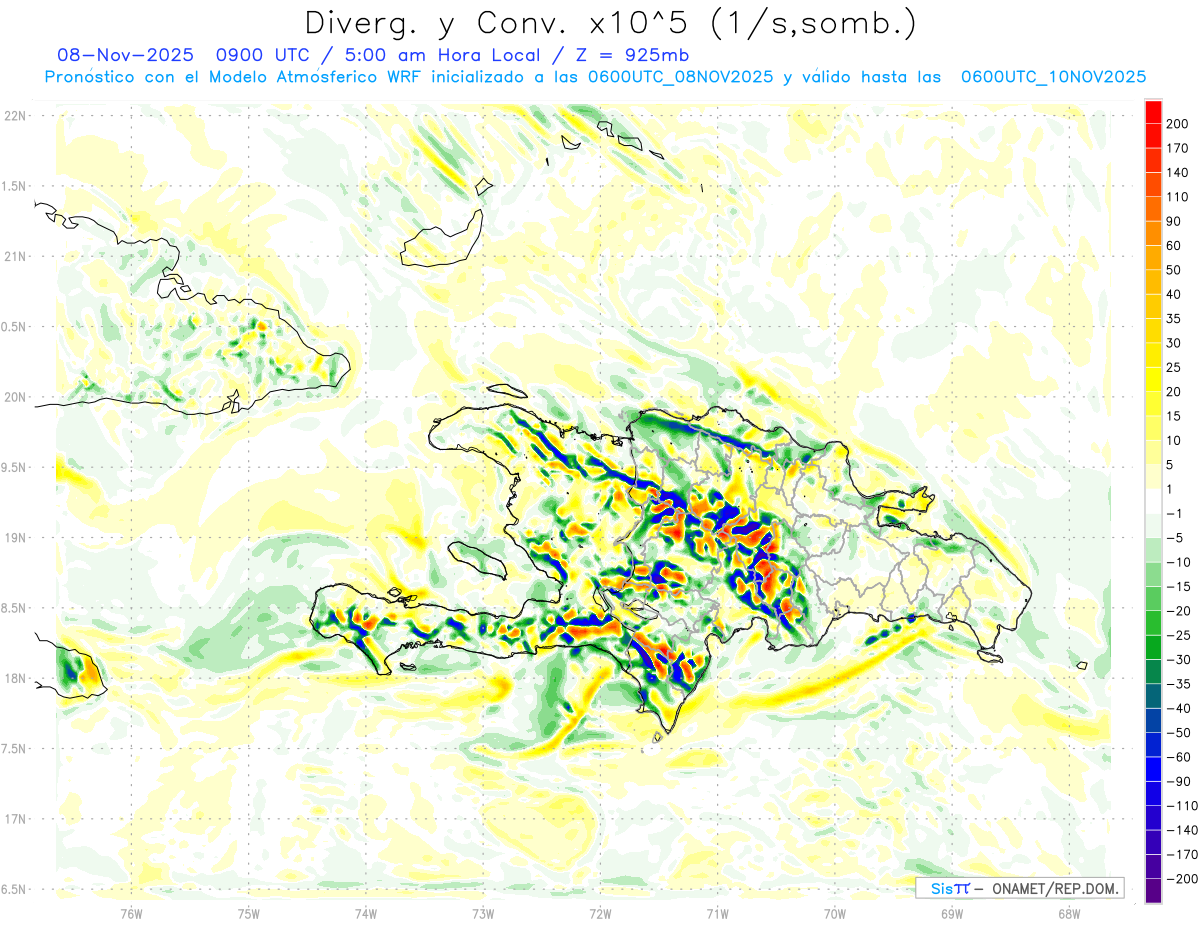Click the topmost red colorbar swatch above 200

click(x=1153, y=111)
